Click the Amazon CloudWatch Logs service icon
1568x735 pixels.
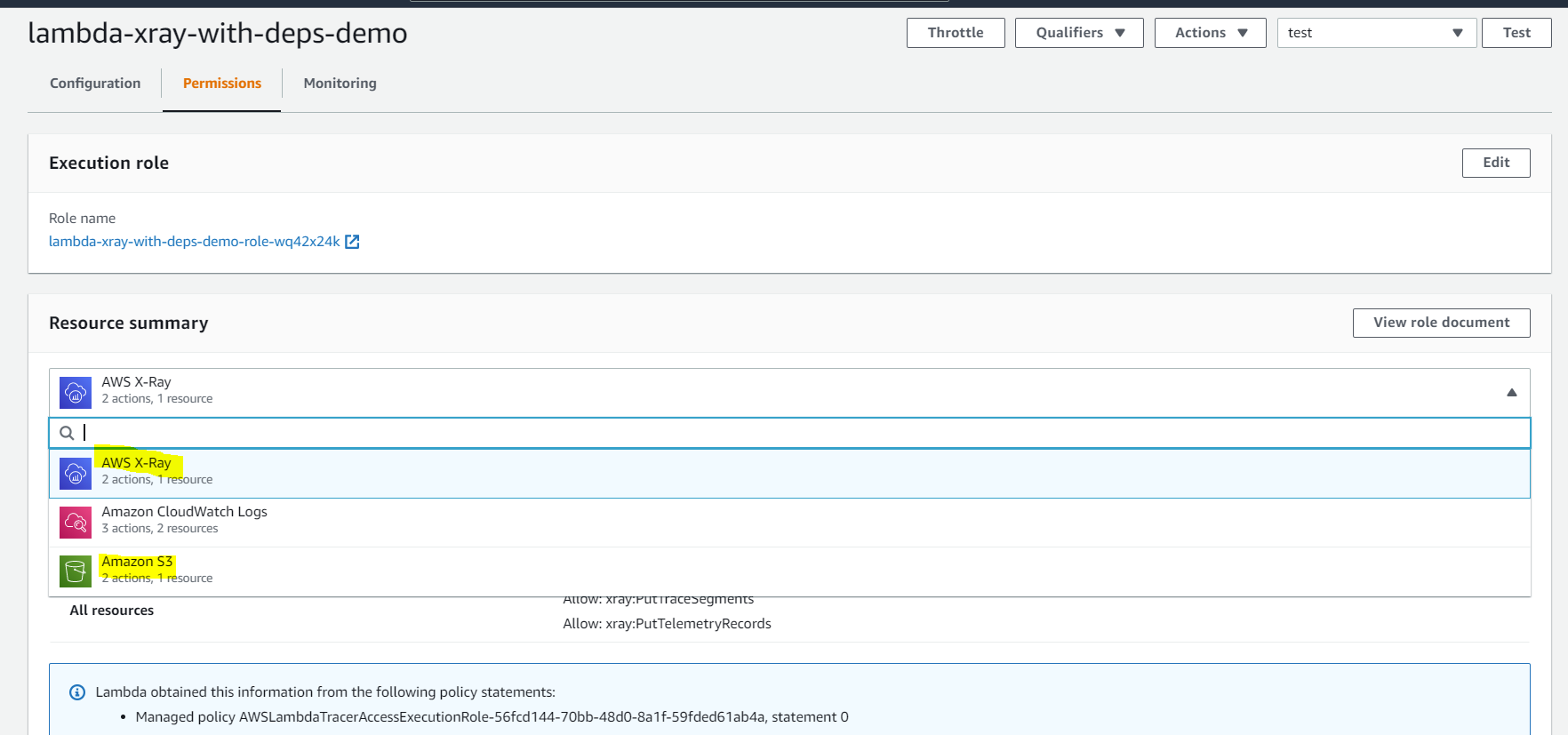click(76, 522)
